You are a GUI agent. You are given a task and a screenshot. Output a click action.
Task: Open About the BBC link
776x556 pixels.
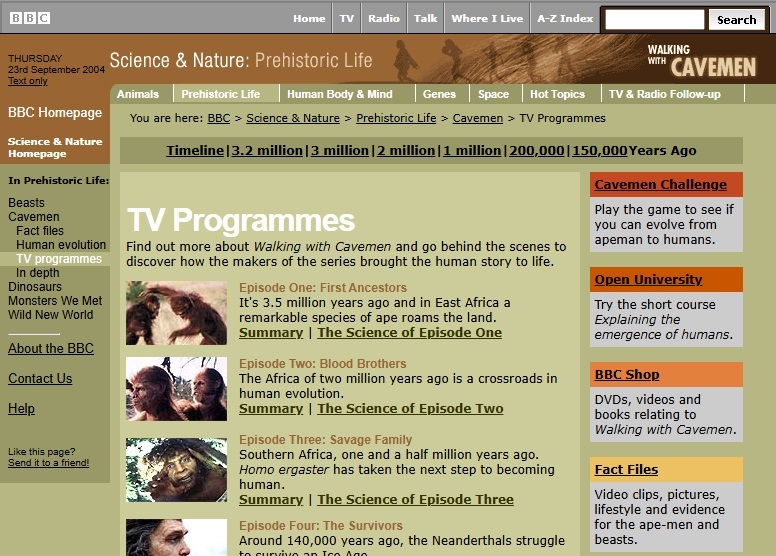coord(50,349)
